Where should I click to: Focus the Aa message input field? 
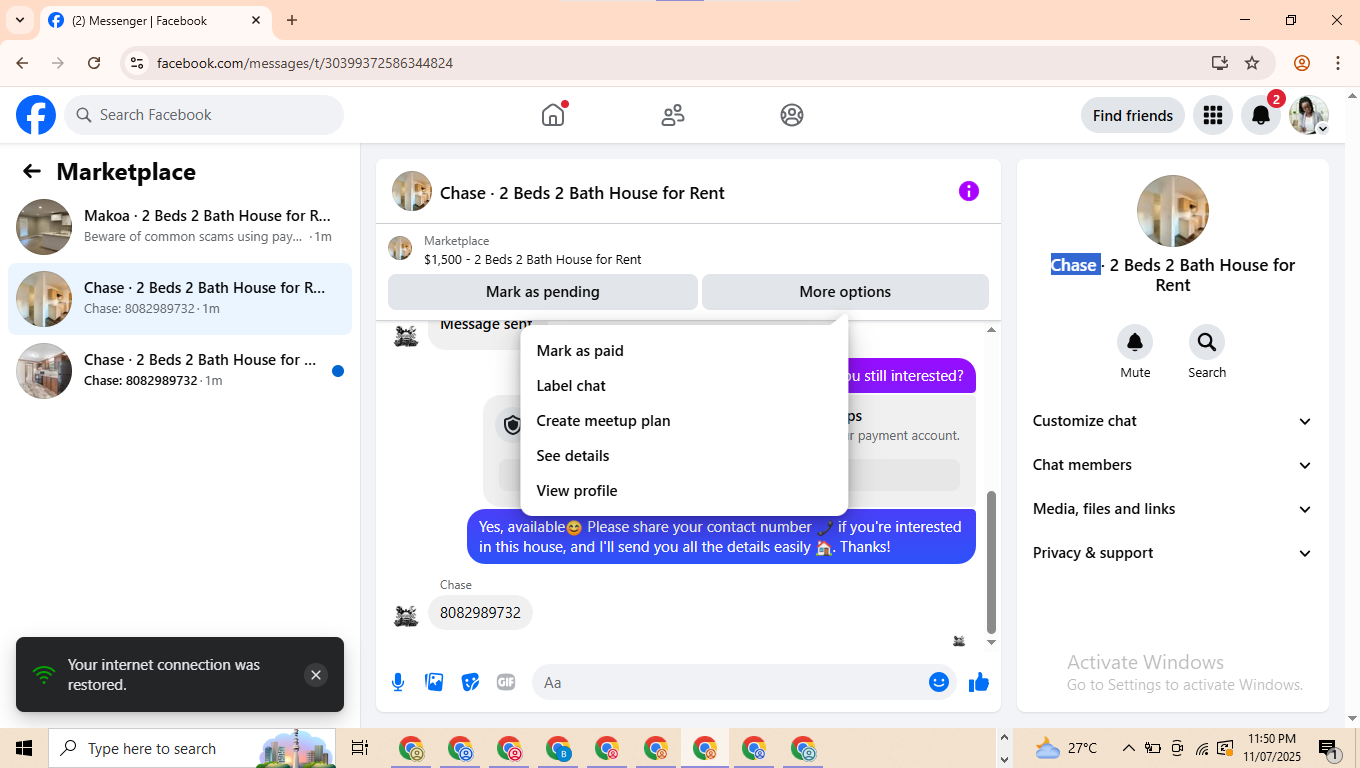pos(744,682)
